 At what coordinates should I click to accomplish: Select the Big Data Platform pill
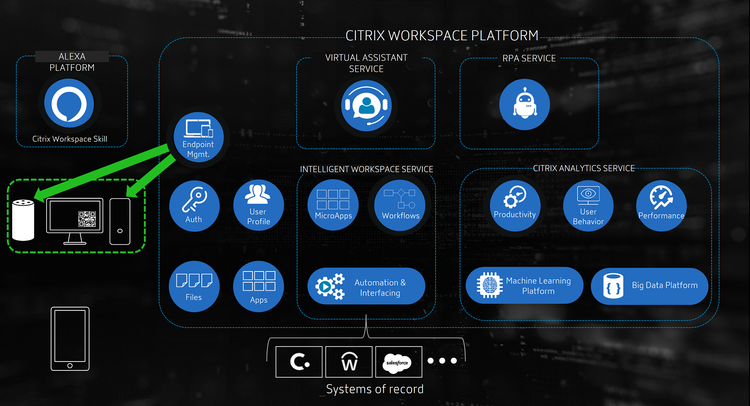coord(650,286)
